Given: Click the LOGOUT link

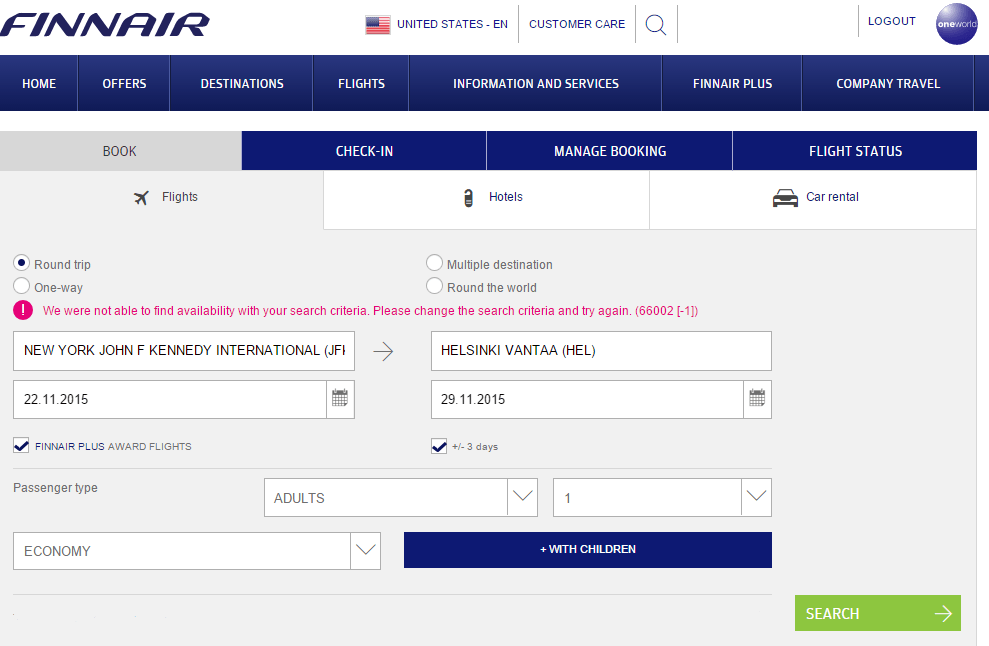Looking at the screenshot, I should pos(892,21).
